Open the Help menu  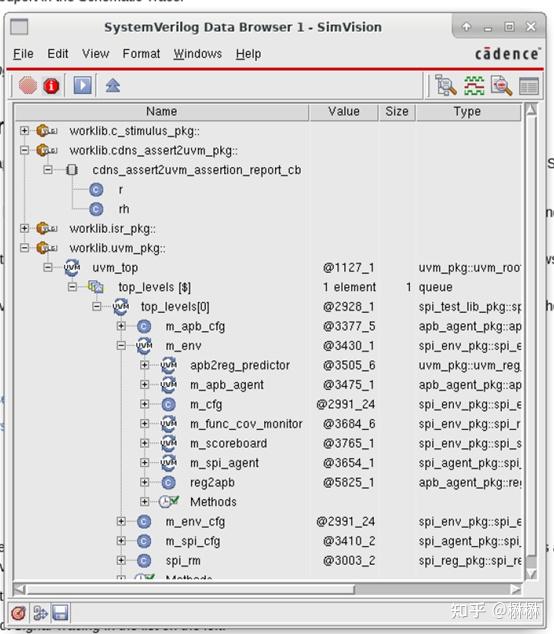pos(248,54)
